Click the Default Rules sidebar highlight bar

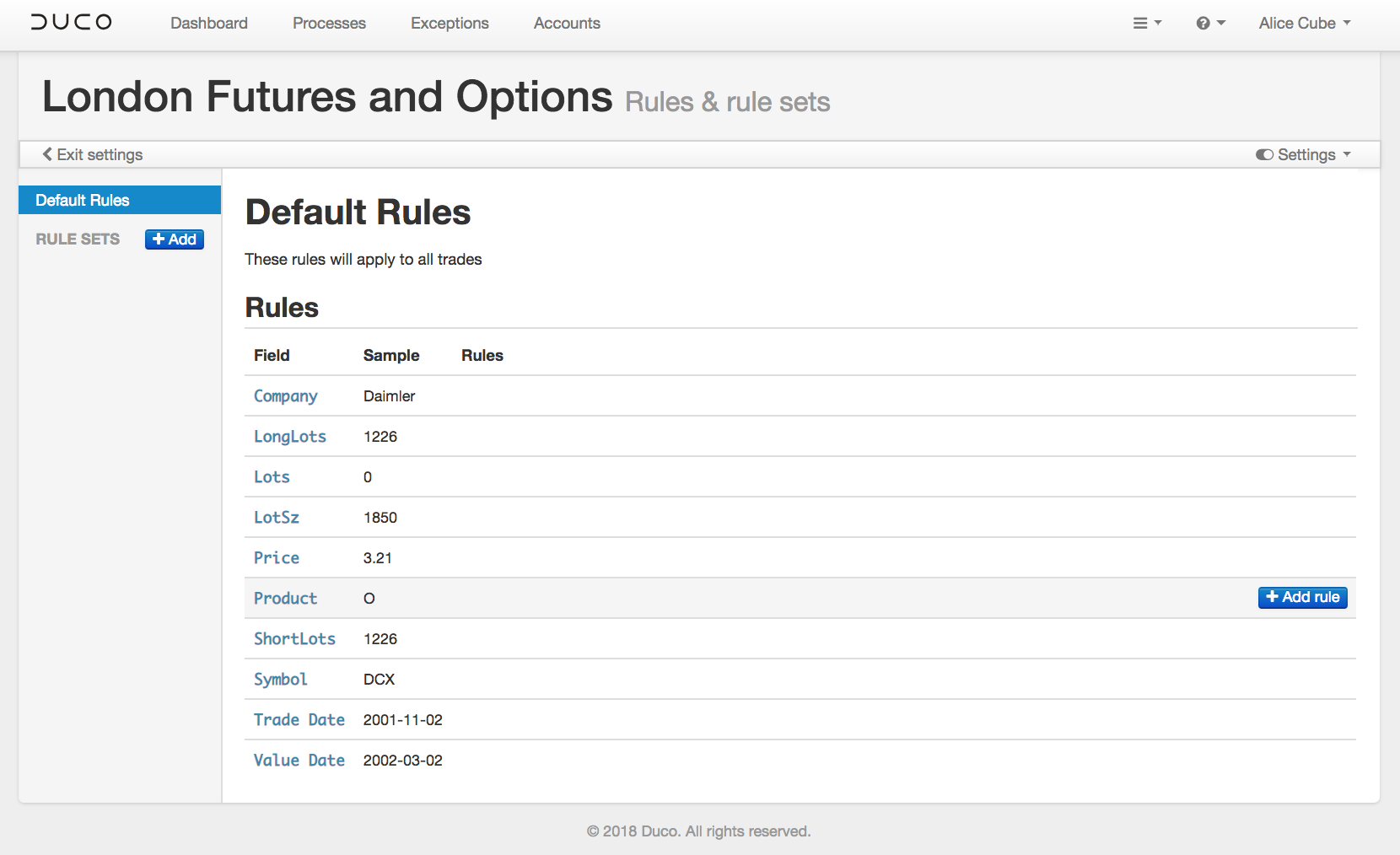click(119, 200)
